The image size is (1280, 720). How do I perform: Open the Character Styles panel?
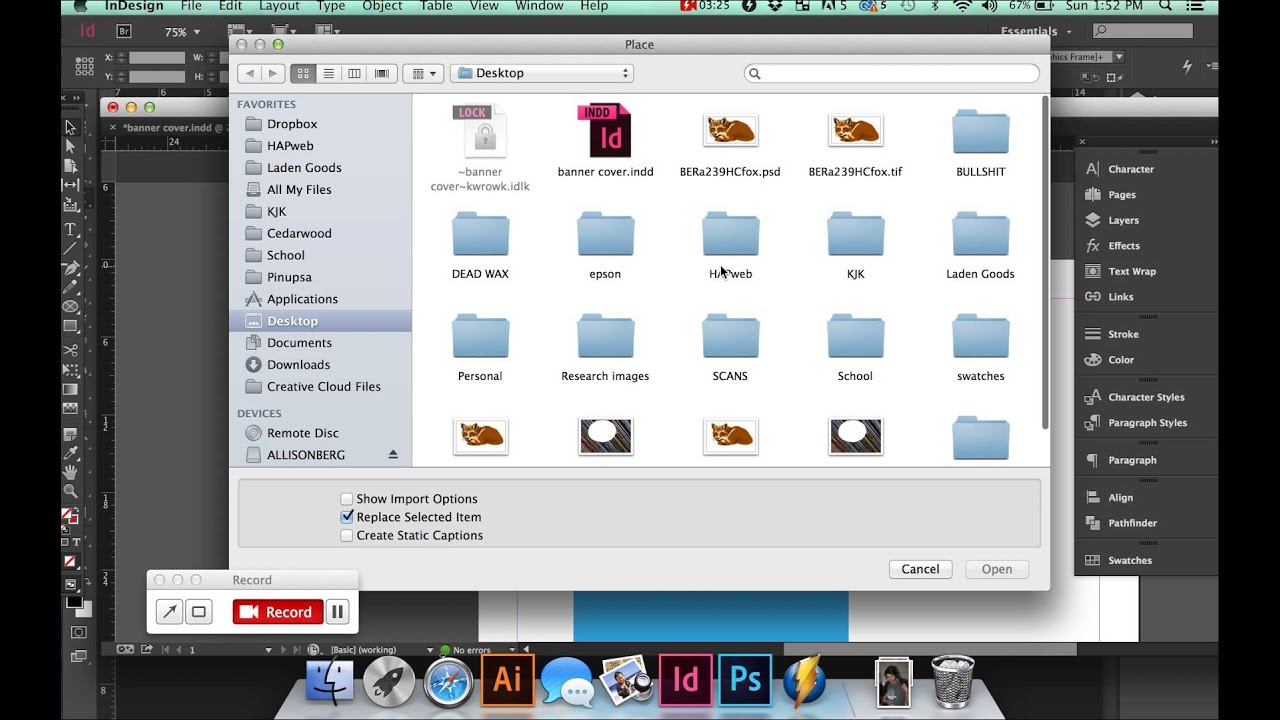[1145, 397]
